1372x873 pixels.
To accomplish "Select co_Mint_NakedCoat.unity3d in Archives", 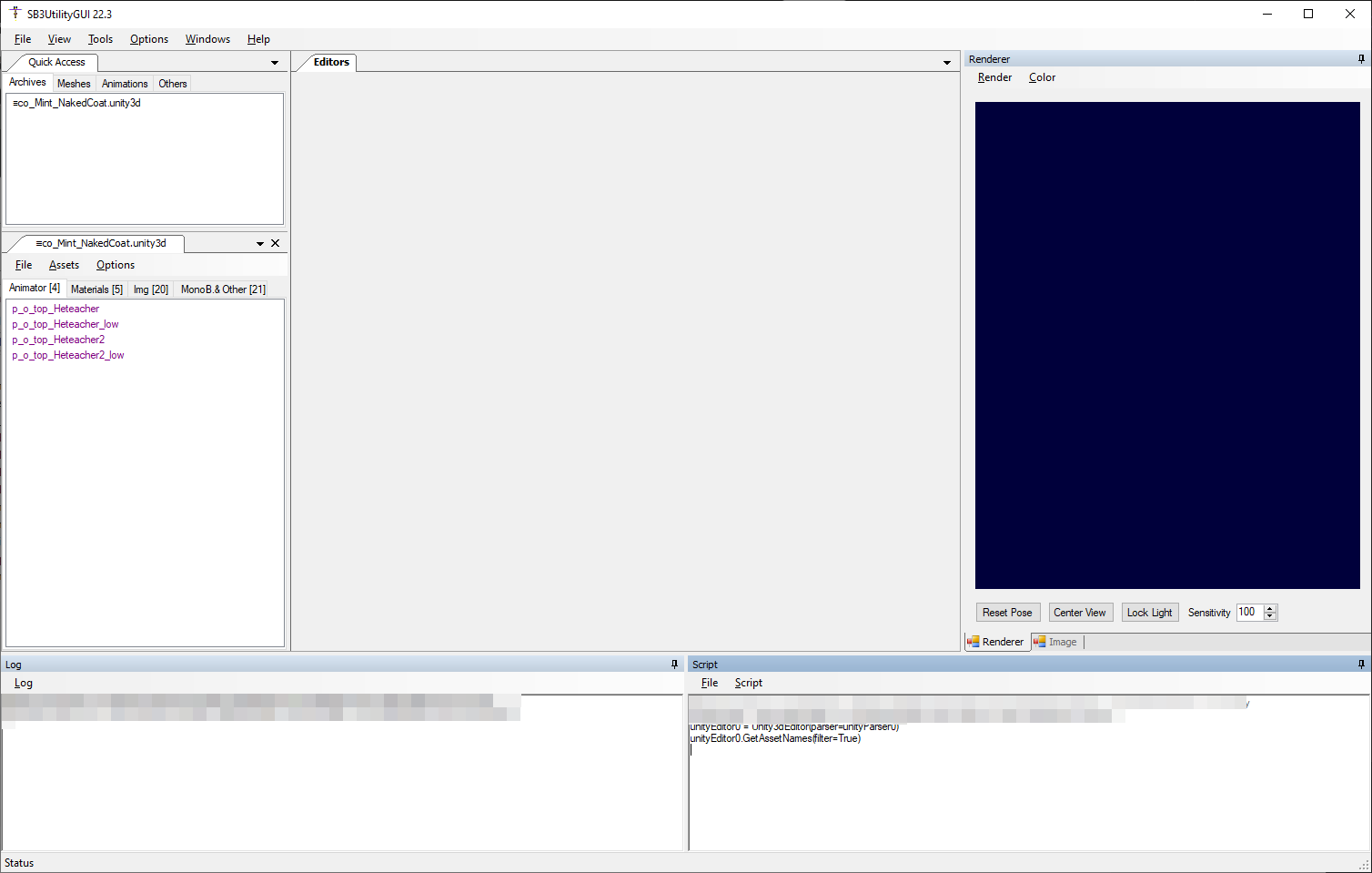I will coord(76,103).
